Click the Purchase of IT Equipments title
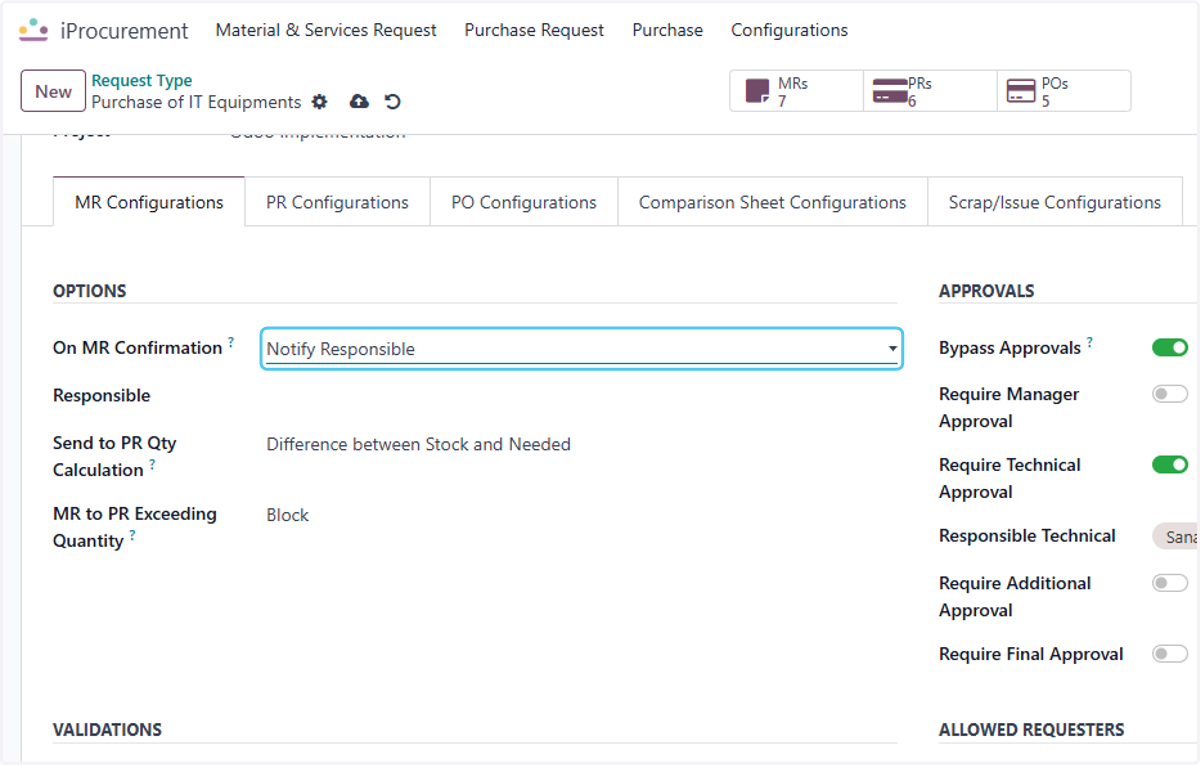 pyautogui.click(x=196, y=102)
